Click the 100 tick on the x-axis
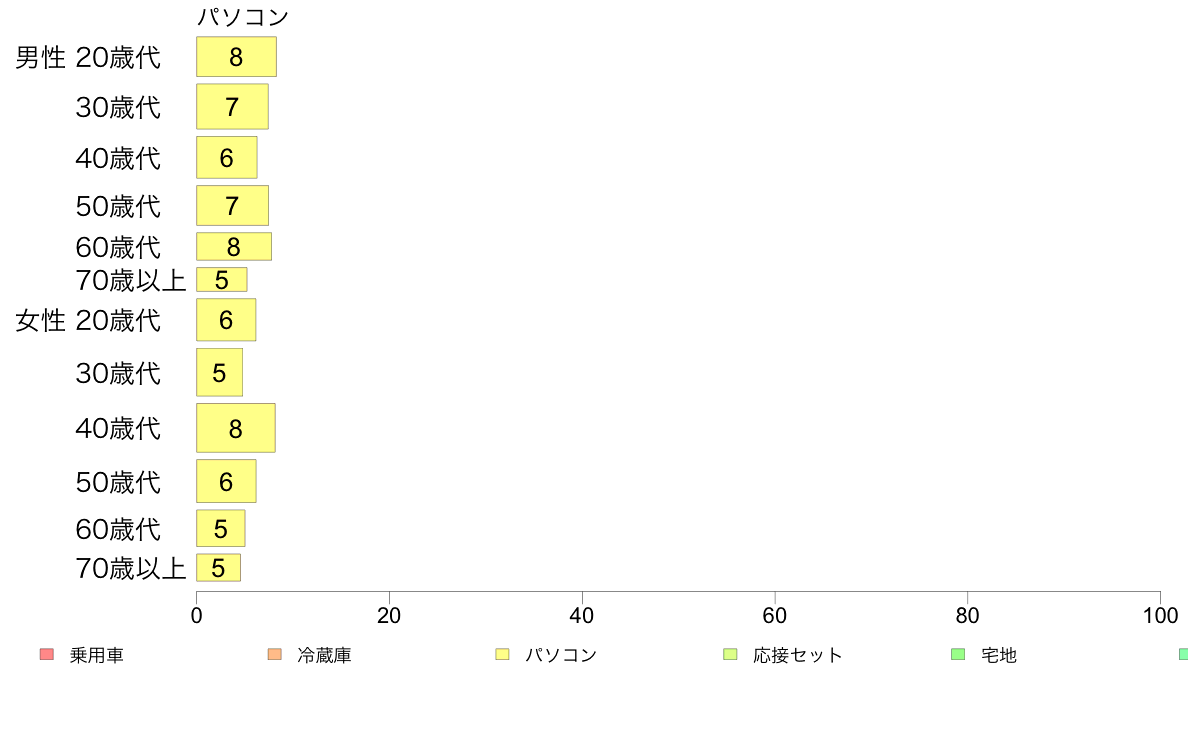 [1160, 616]
